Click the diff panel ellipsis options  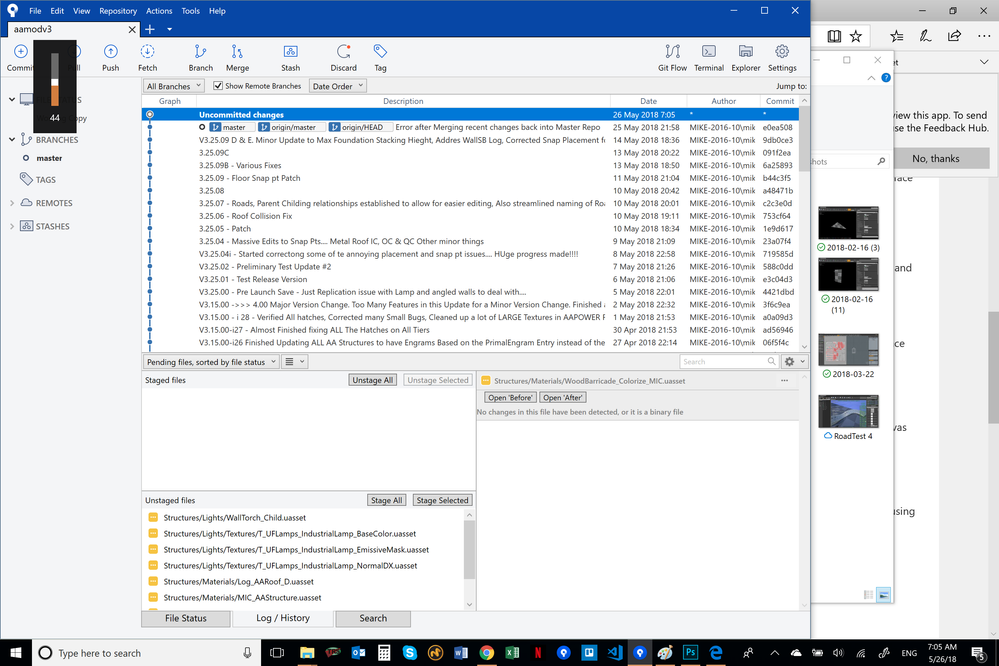784,380
